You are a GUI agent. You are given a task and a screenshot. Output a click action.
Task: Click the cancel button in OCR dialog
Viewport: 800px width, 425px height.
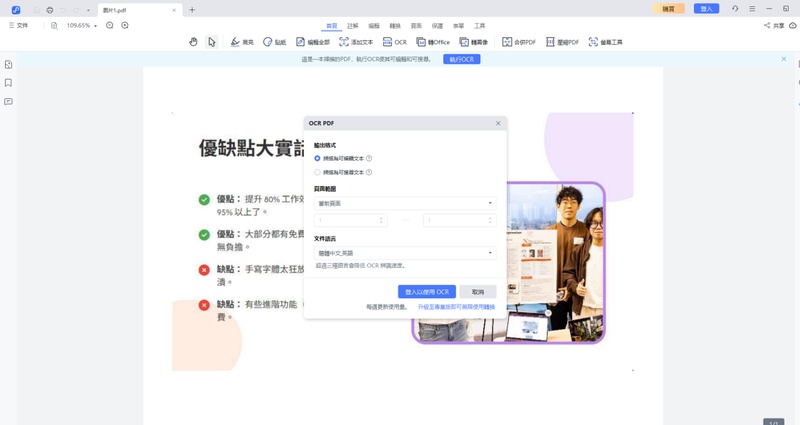pos(478,292)
